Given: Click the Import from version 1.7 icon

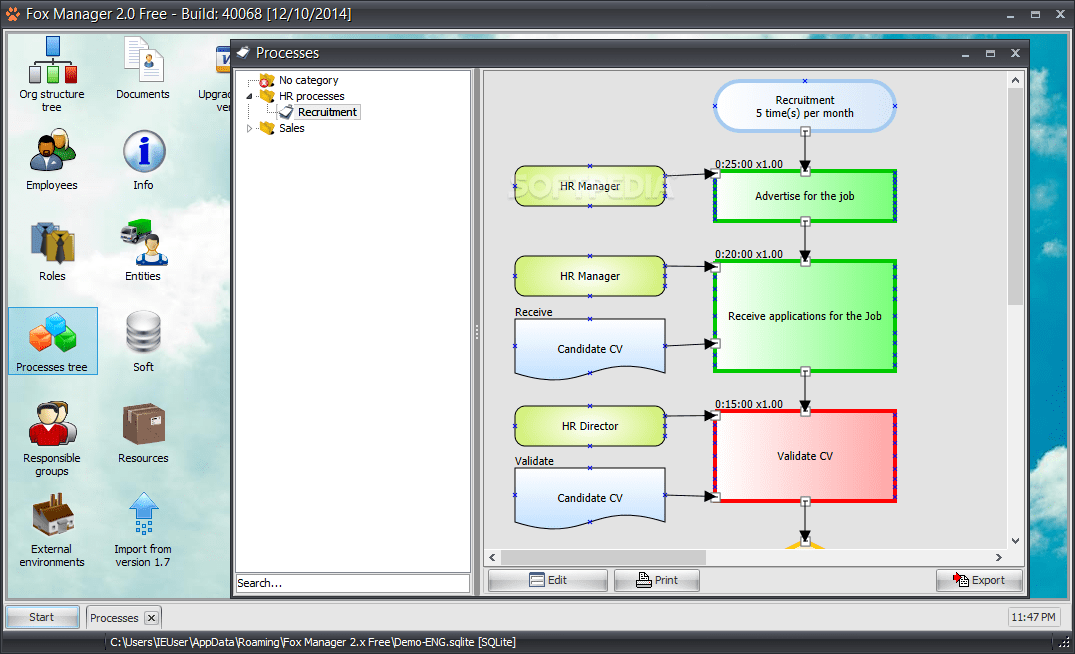Looking at the screenshot, I should pos(142,525).
